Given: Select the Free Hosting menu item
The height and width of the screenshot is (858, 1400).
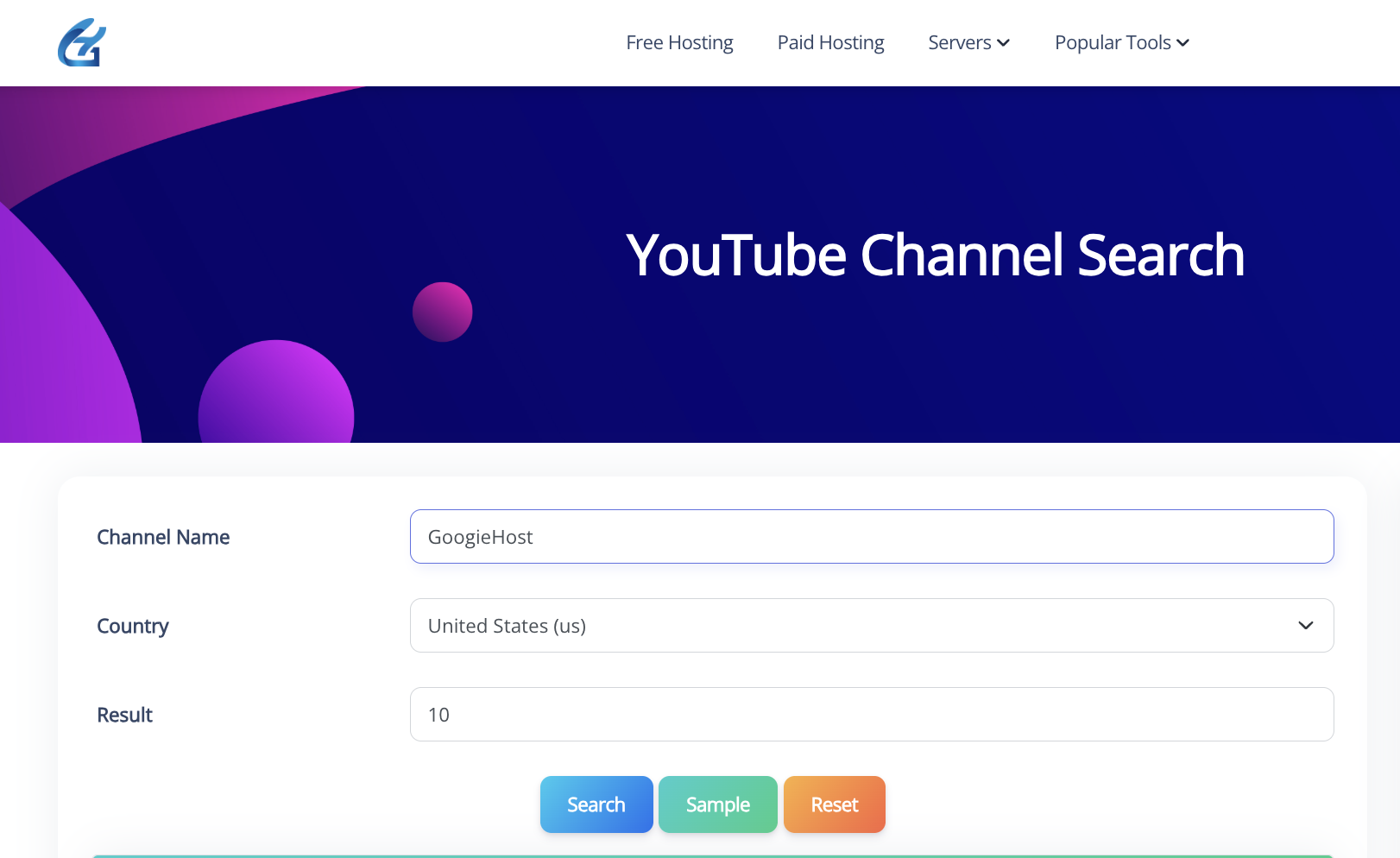Looking at the screenshot, I should (679, 42).
